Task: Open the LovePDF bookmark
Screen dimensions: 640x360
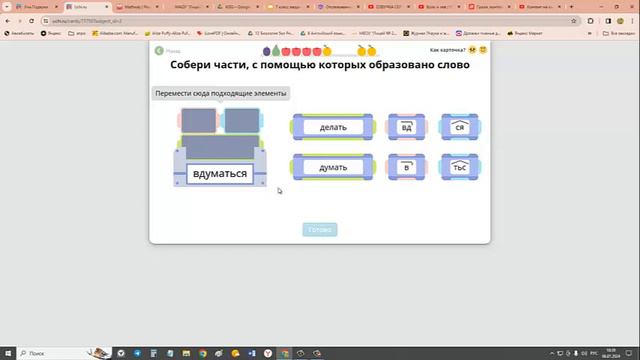Action: pyautogui.click(x=219, y=33)
